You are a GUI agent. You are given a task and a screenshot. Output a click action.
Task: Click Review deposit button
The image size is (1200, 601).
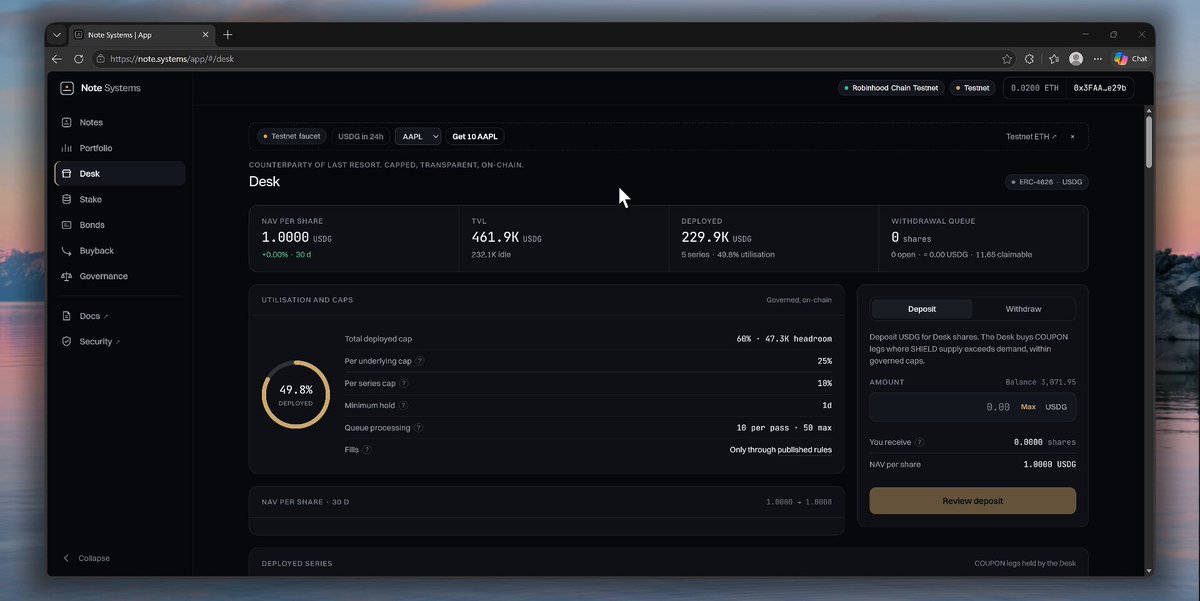pyautogui.click(x=972, y=501)
